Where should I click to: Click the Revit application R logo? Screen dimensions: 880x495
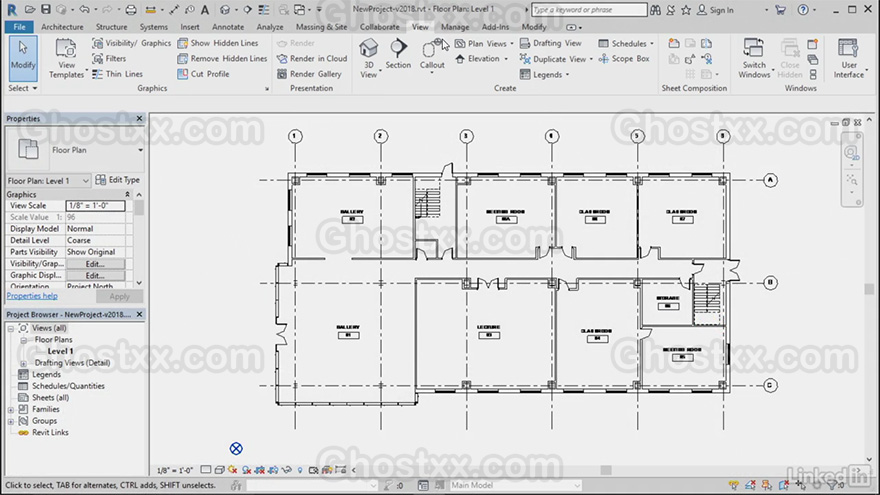tap(12, 10)
